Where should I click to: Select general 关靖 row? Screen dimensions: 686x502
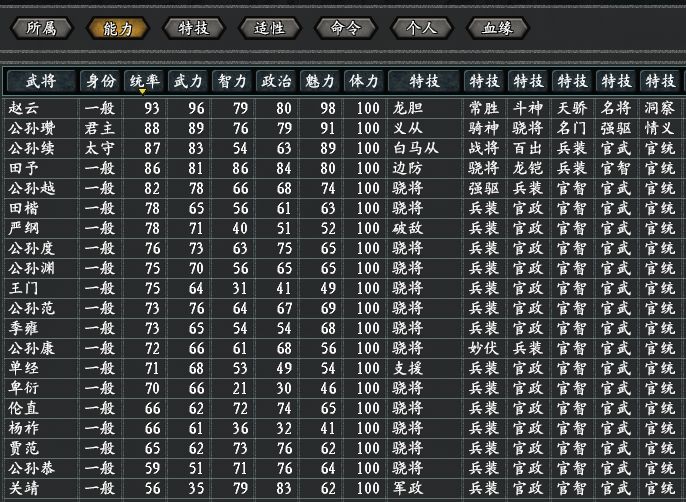click(x=343, y=488)
